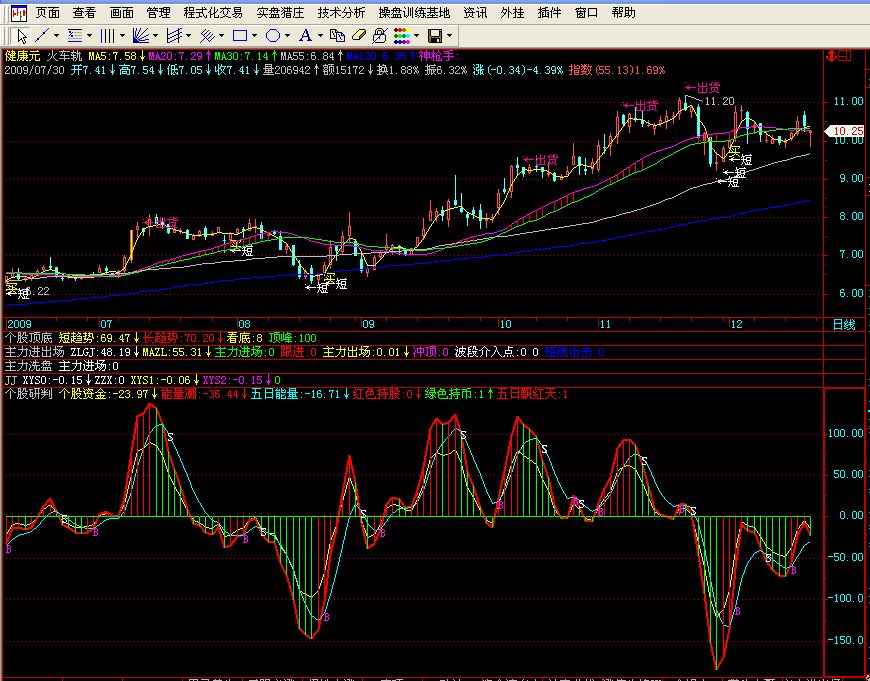The height and width of the screenshot is (681, 870).
Task: Select the parallel vertical lines tool
Action: click(105, 36)
